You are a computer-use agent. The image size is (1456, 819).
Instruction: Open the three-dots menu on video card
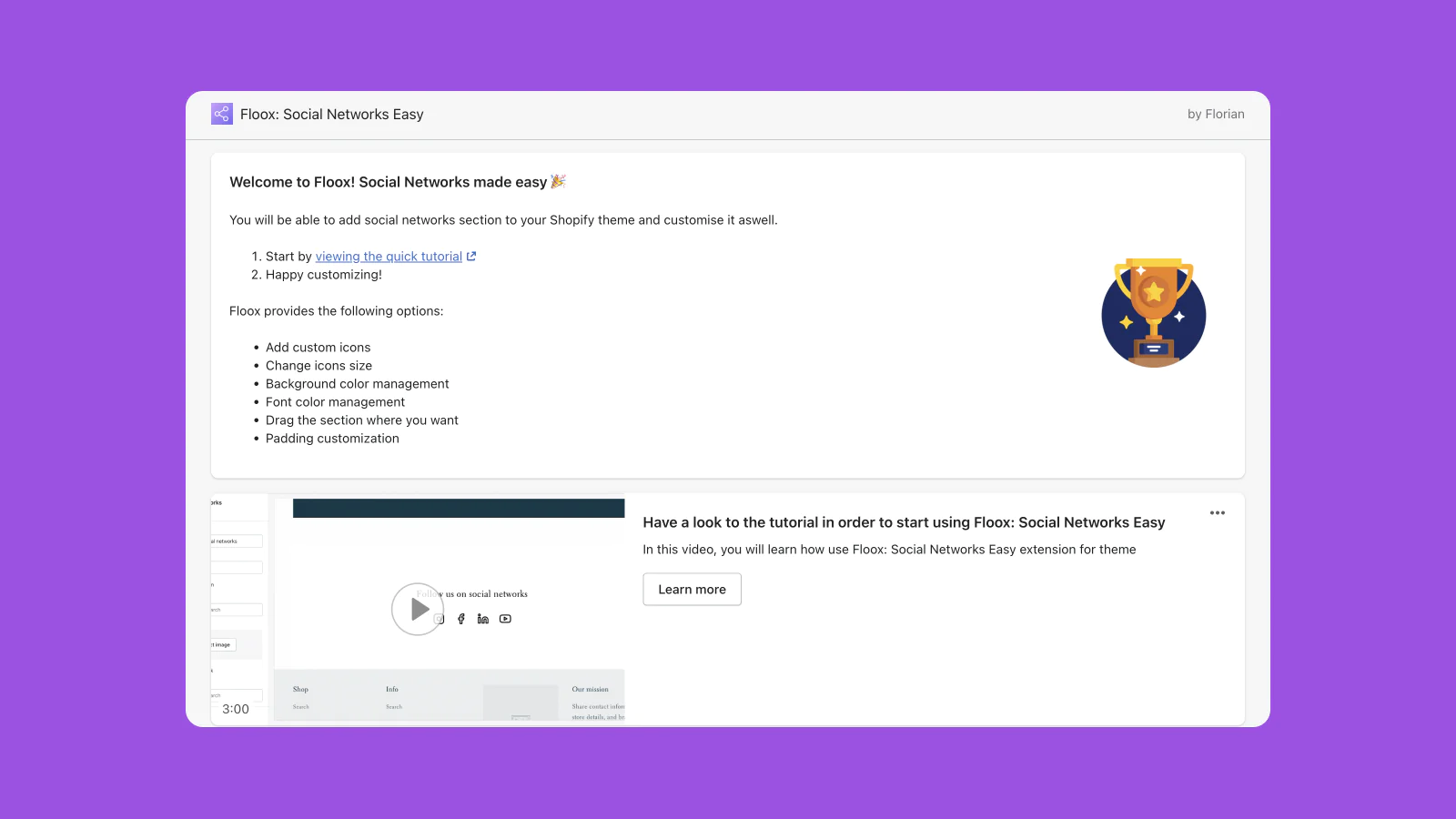(x=1217, y=513)
